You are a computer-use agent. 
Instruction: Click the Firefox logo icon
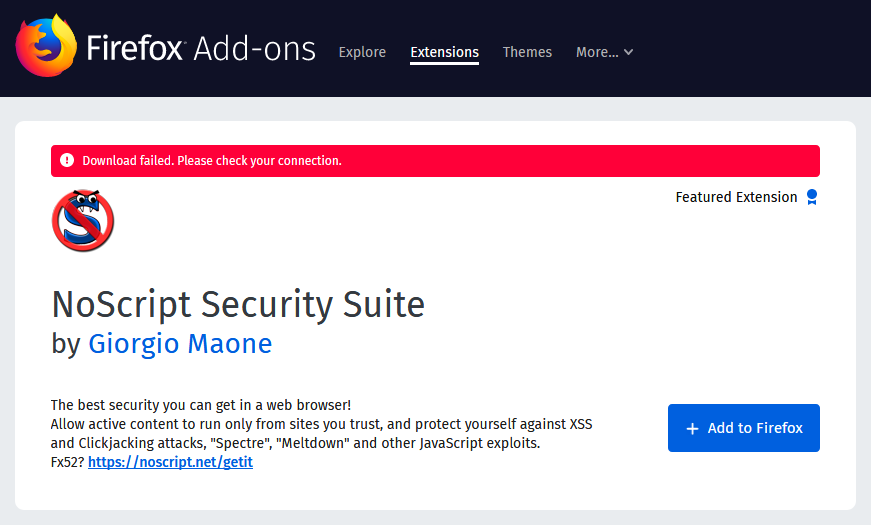pos(46,46)
